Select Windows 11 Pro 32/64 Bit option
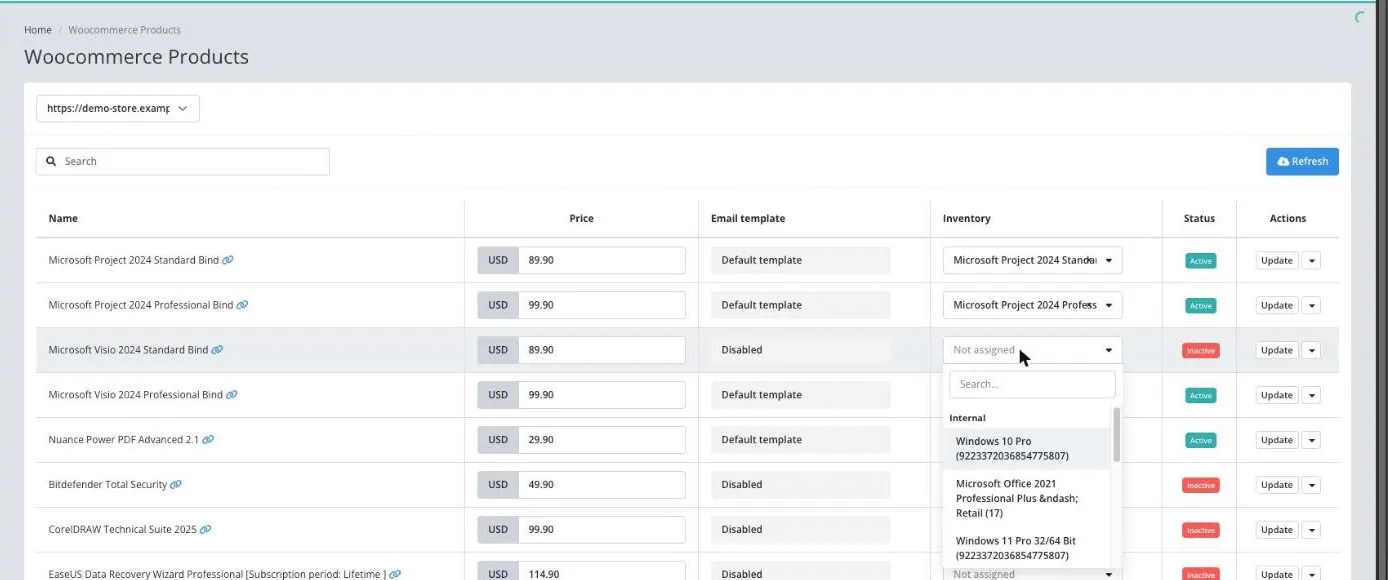Viewport: 1388px width, 580px height. click(x=1027, y=548)
